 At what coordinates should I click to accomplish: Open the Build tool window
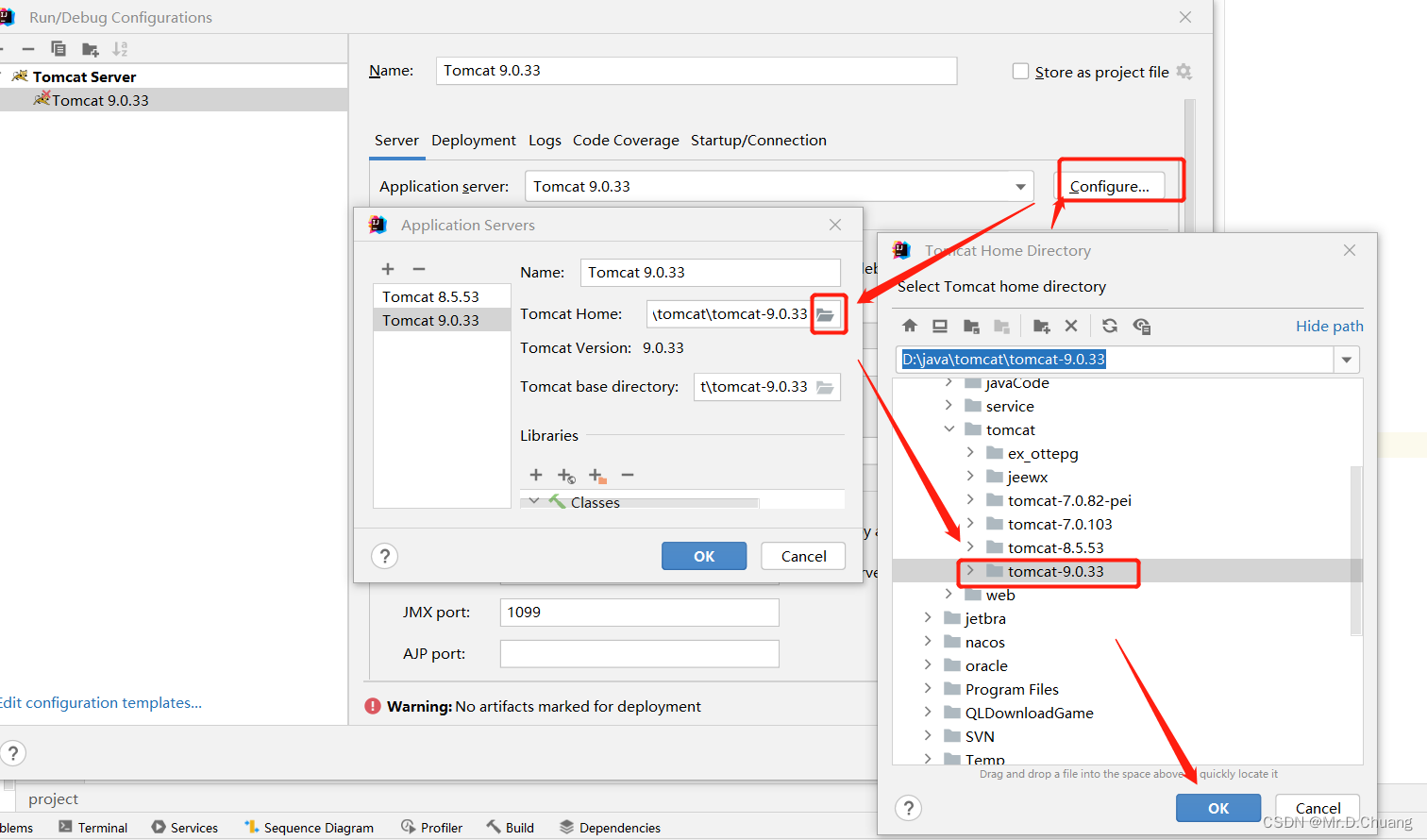point(511,828)
